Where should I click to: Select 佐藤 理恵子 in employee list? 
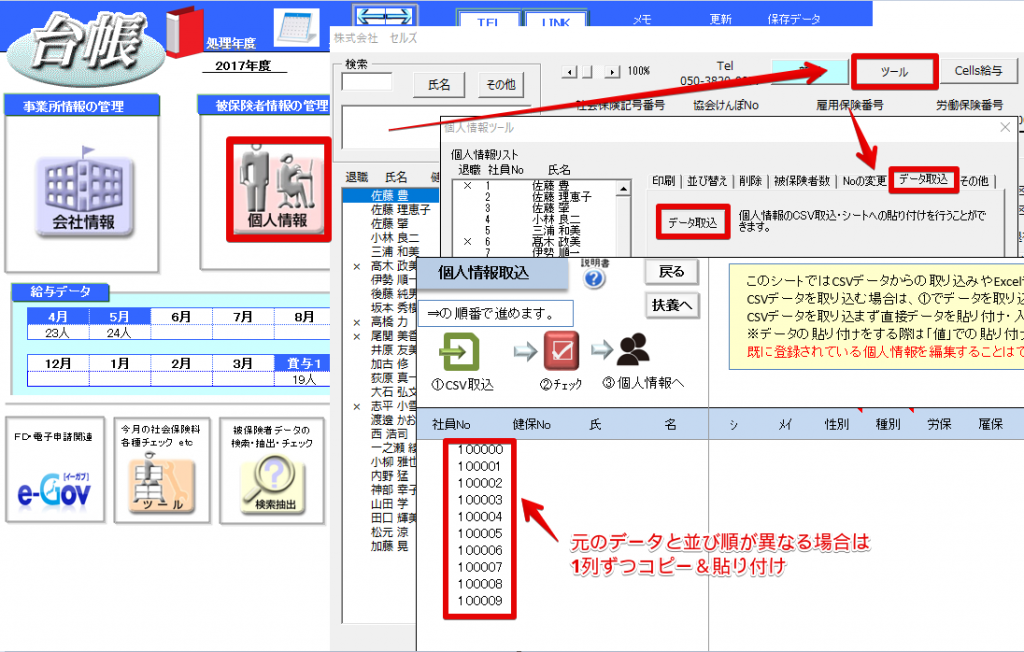[x=401, y=210]
